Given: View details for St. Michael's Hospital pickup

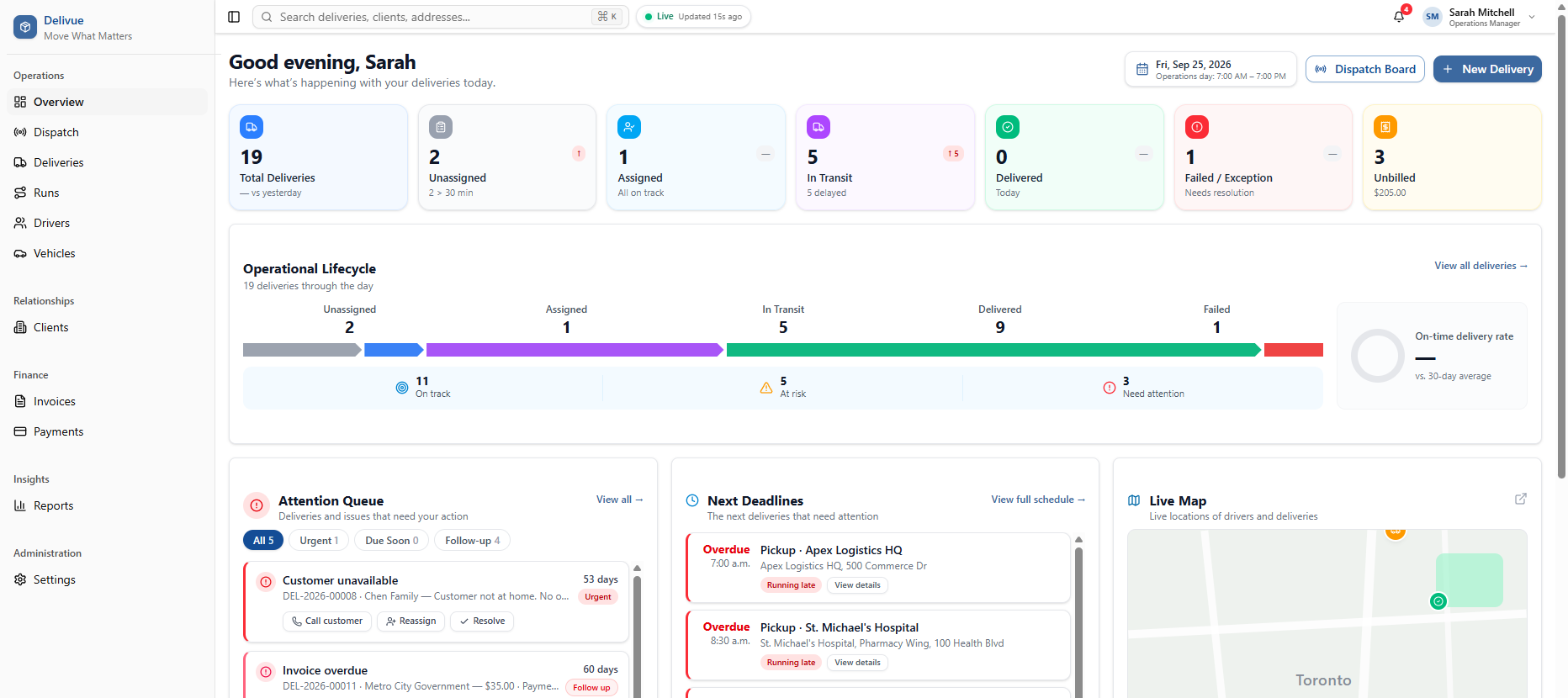Looking at the screenshot, I should pyautogui.click(x=857, y=663).
